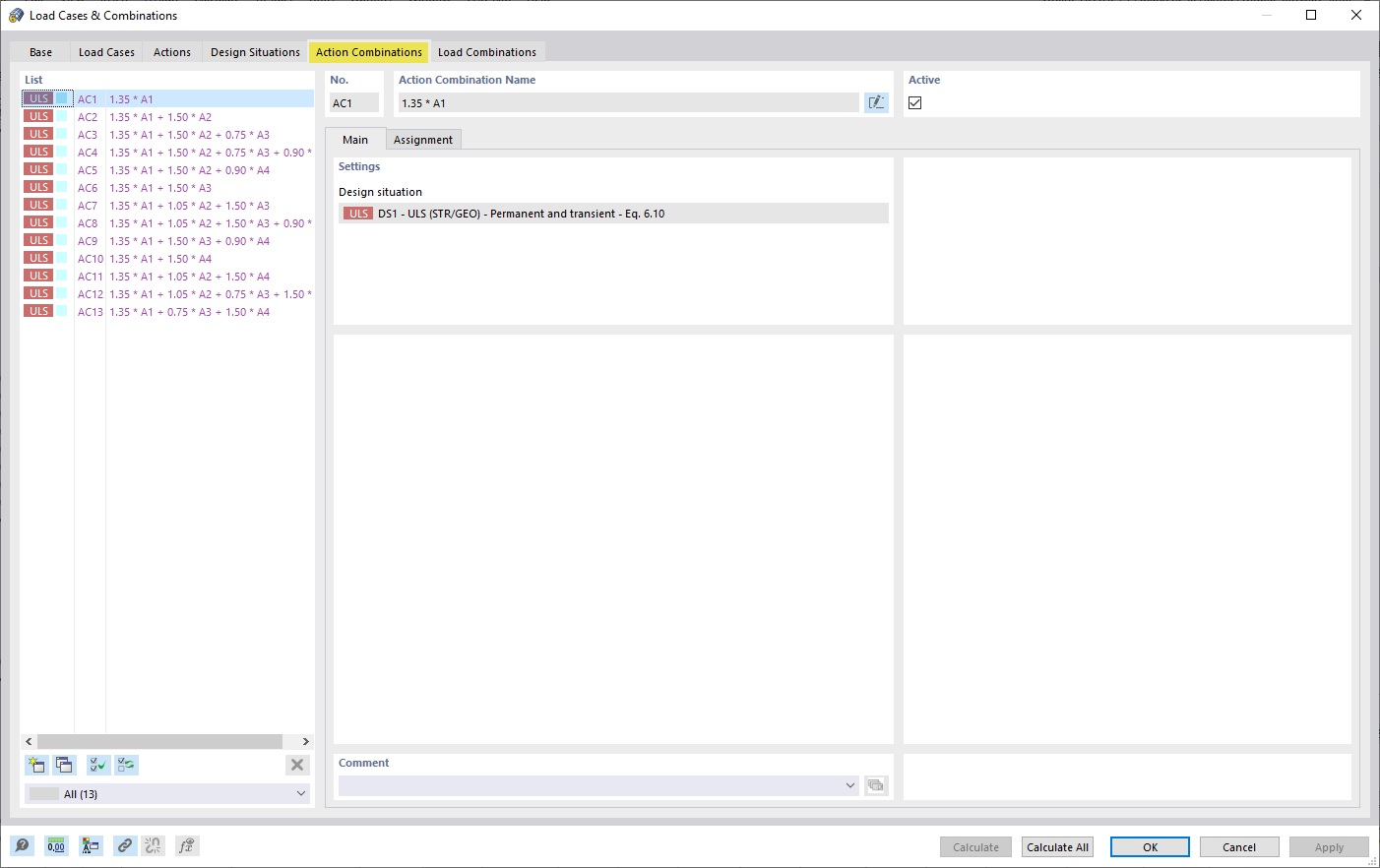Copy the selected action combination

tap(64, 765)
